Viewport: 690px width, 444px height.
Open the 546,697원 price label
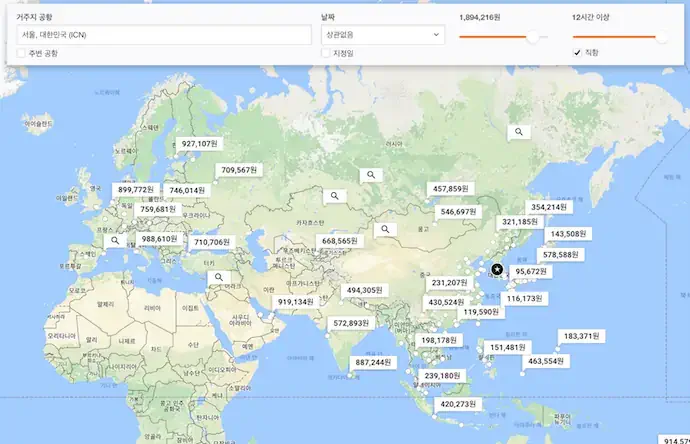click(458, 212)
